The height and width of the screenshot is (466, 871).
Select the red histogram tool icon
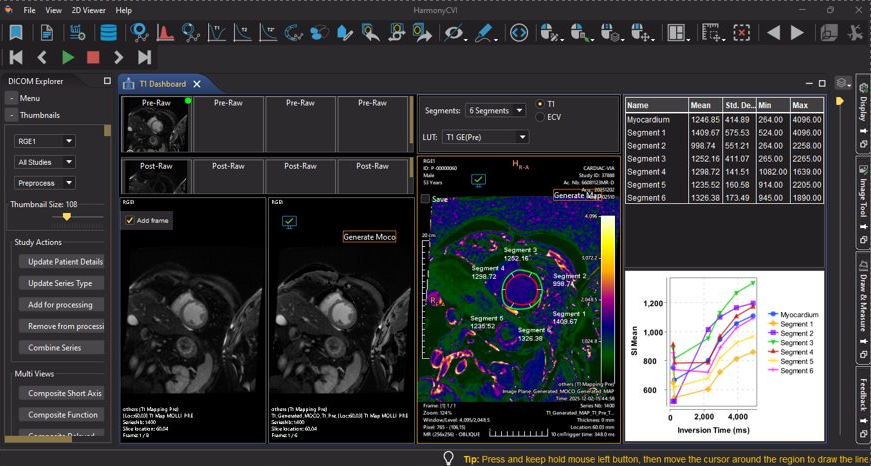coord(166,33)
